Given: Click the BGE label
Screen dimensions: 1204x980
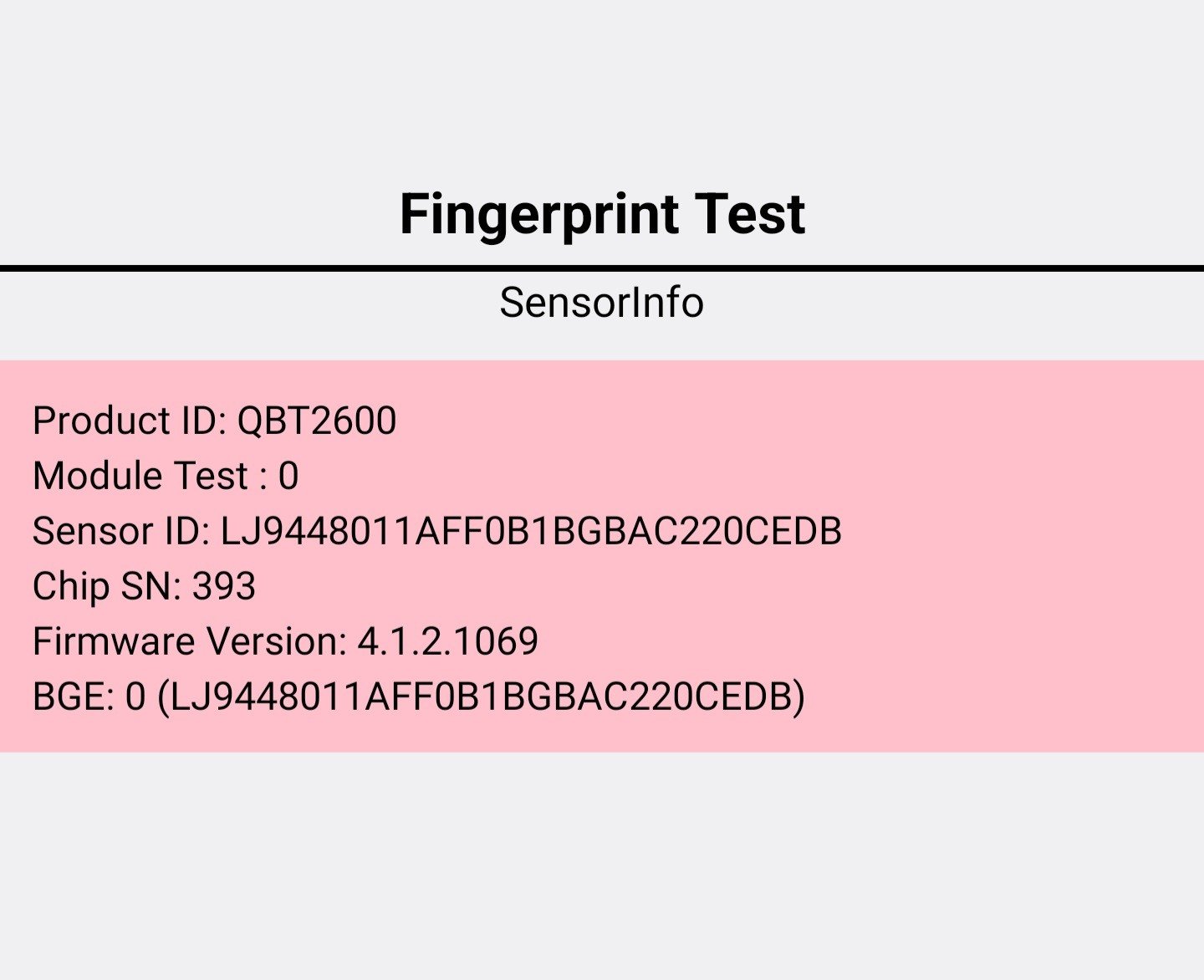Looking at the screenshot, I should click(x=73, y=697).
